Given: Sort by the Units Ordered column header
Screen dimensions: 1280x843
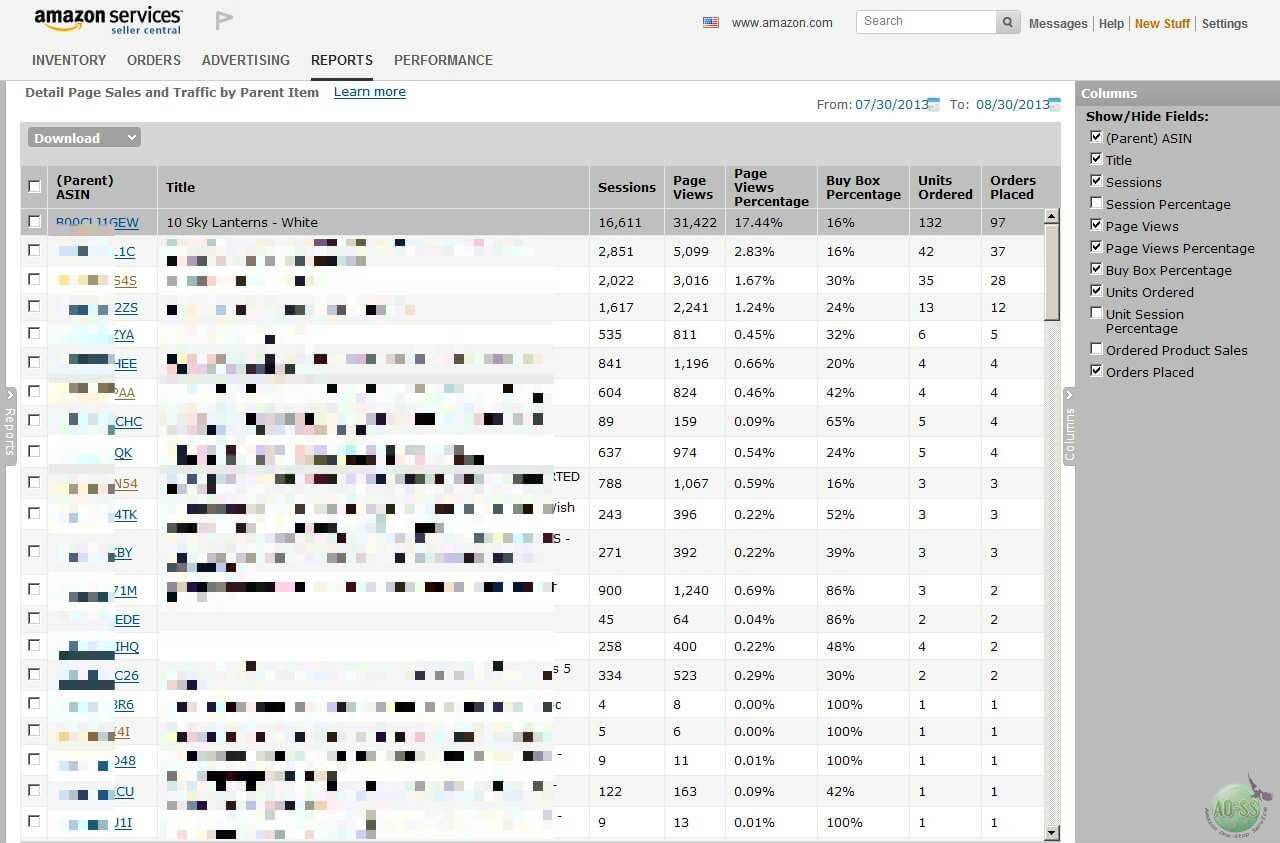Looking at the screenshot, I should click(945, 187).
